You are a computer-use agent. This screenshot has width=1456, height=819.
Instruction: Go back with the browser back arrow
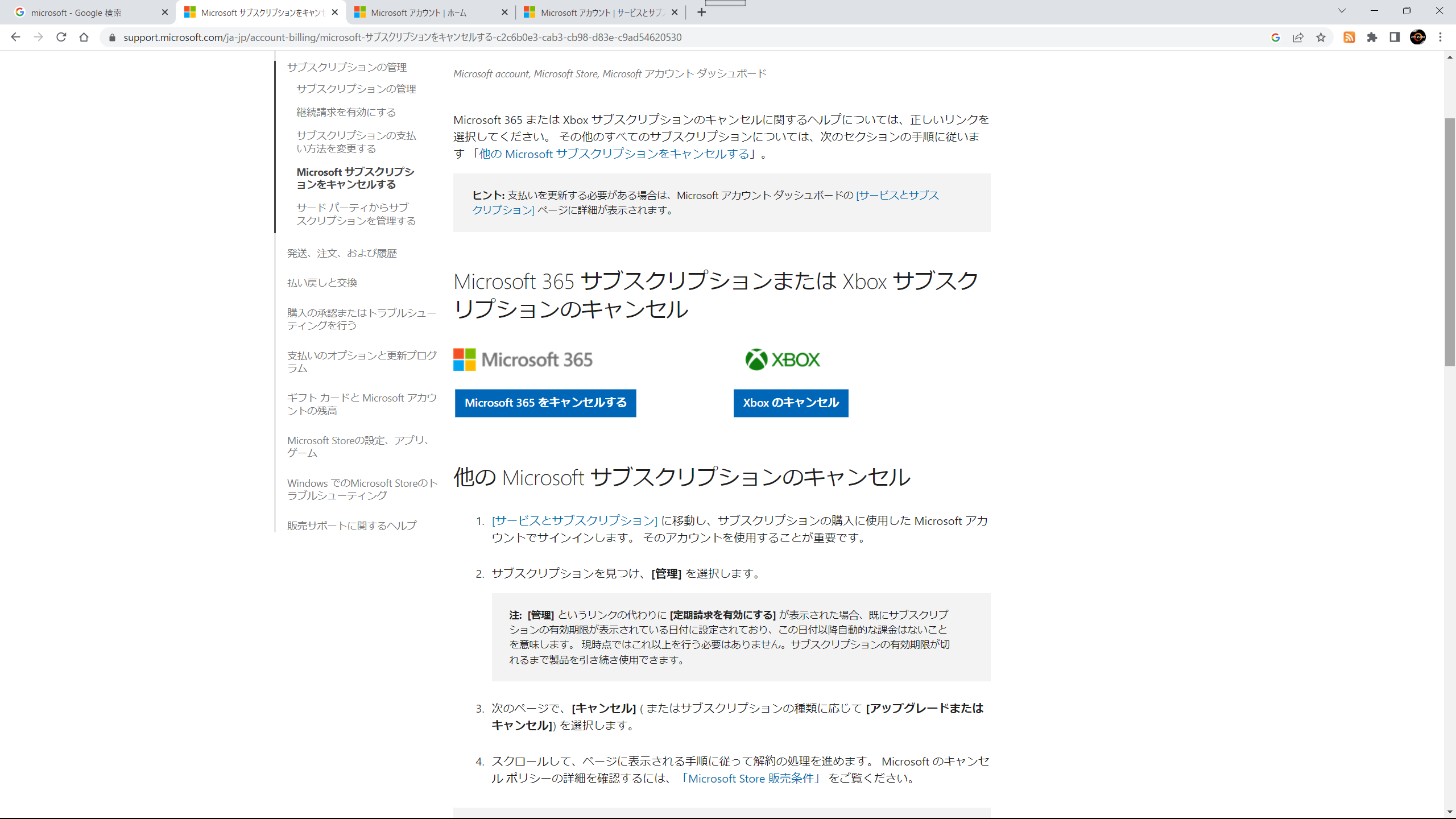pyautogui.click(x=15, y=38)
